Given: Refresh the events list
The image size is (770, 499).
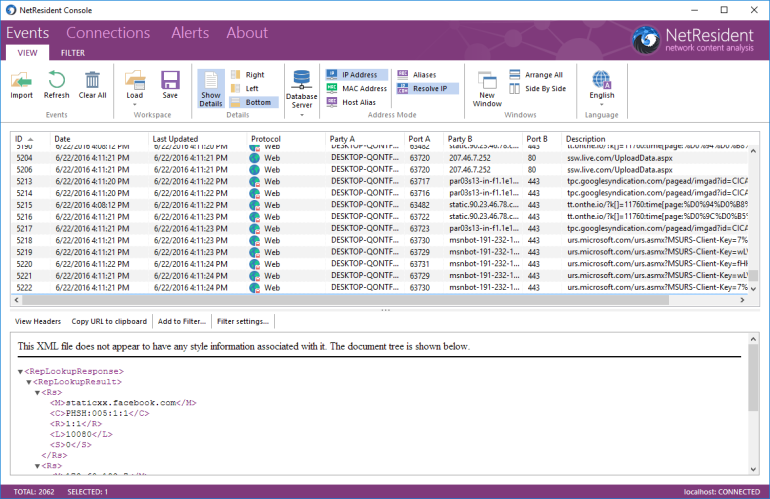Looking at the screenshot, I should pos(56,85).
